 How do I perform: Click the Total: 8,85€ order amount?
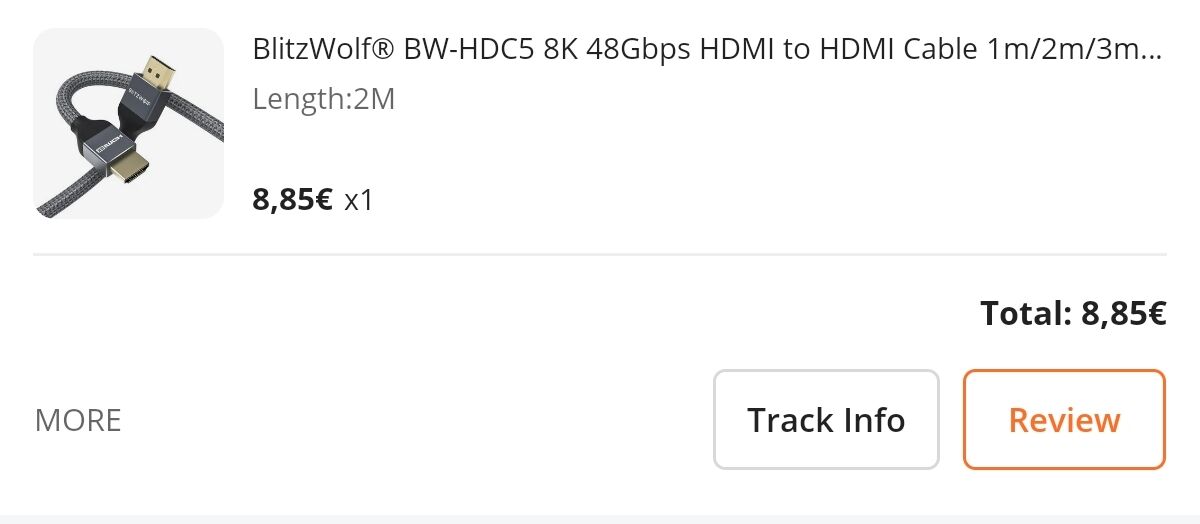point(1073,314)
